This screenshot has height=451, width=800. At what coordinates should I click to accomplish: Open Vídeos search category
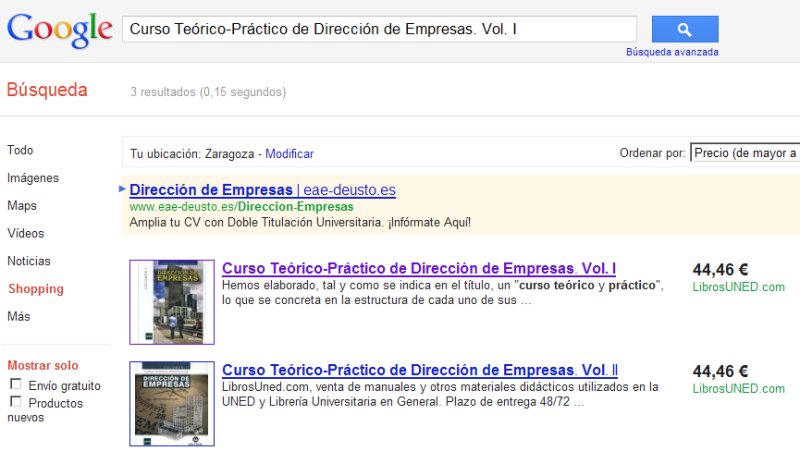pyautogui.click(x=26, y=233)
